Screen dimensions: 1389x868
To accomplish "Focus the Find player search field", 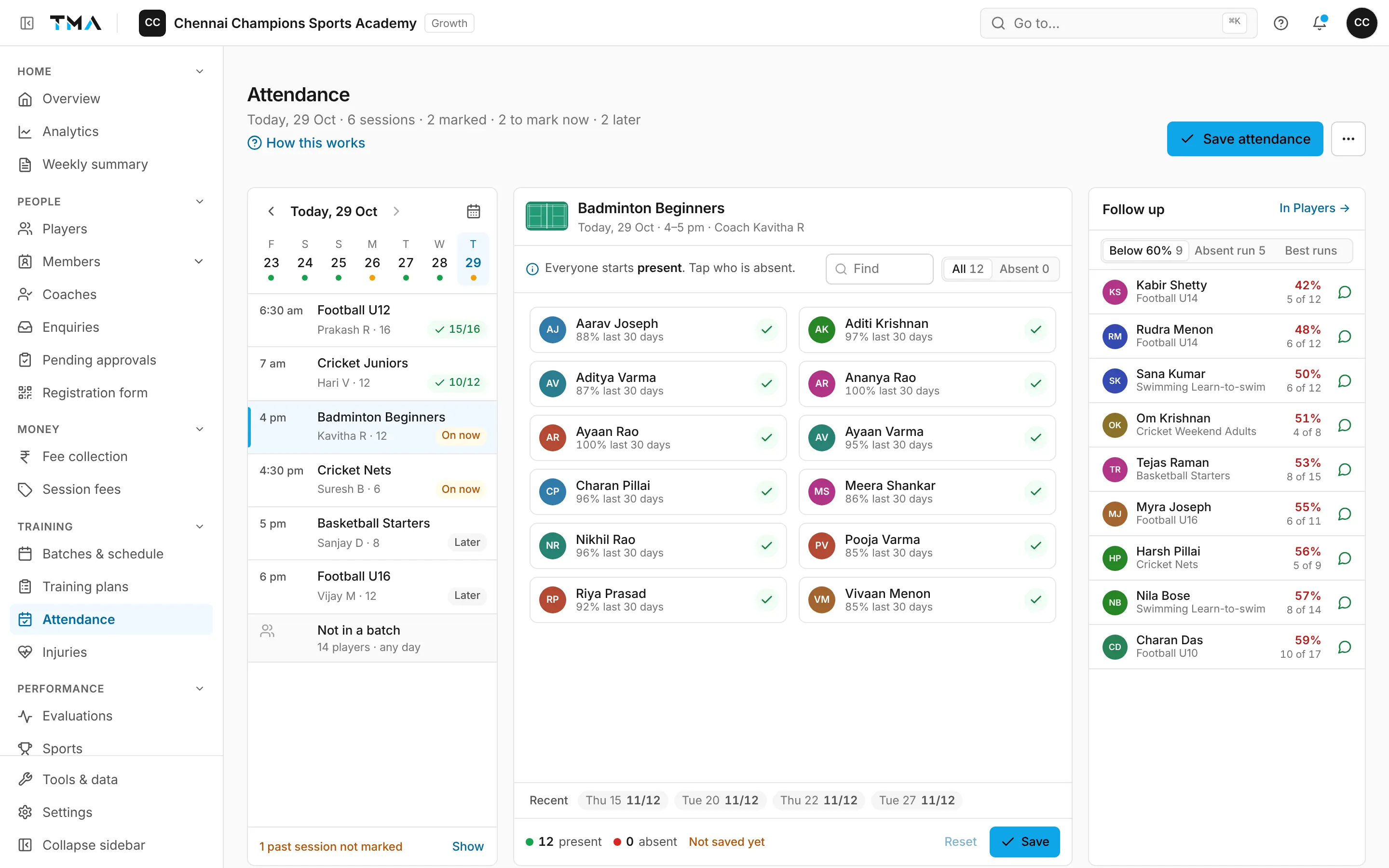I will 879,269.
